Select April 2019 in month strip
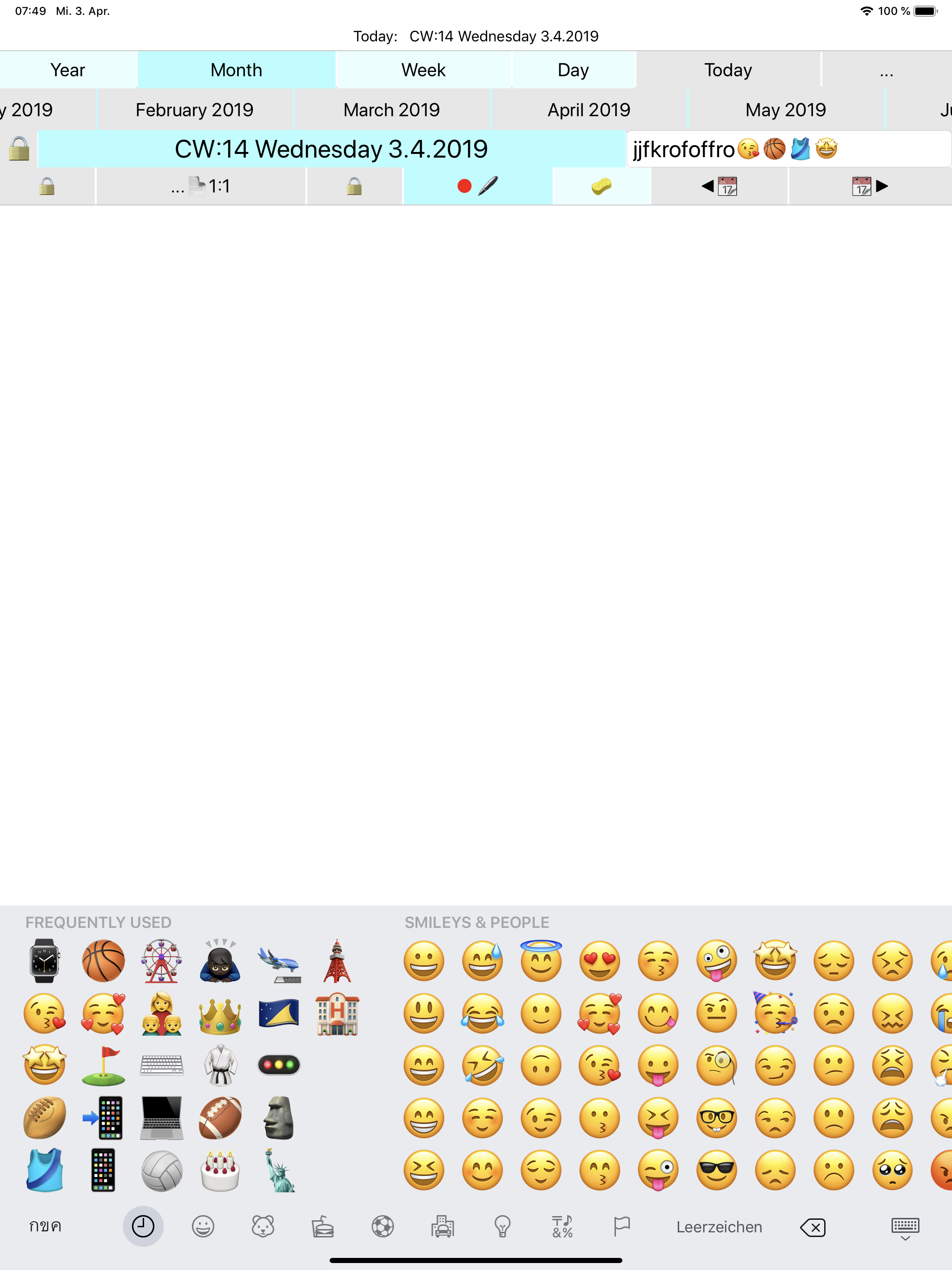952x1270 pixels. (588, 110)
